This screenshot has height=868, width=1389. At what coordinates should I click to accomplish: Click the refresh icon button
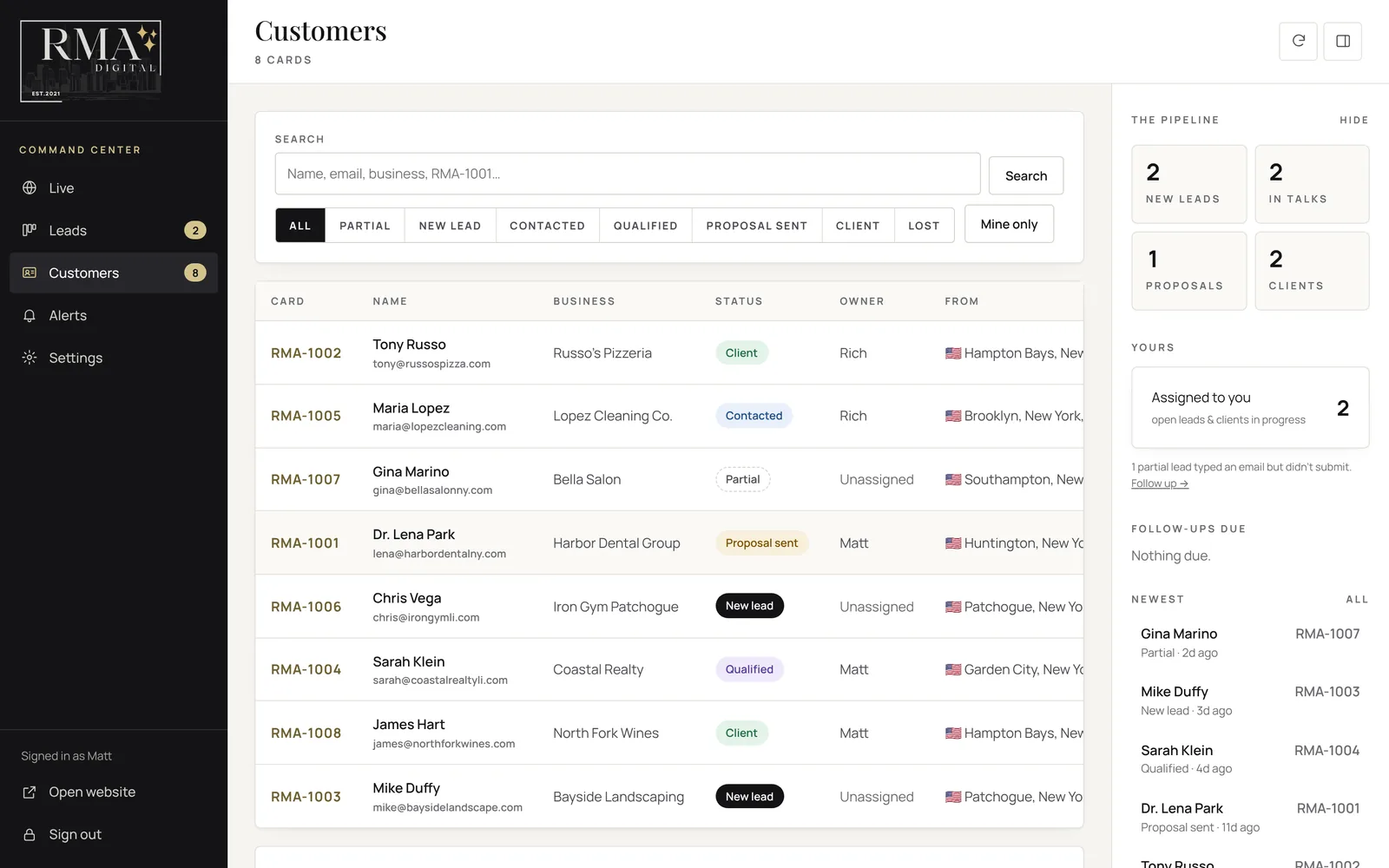coord(1298,41)
